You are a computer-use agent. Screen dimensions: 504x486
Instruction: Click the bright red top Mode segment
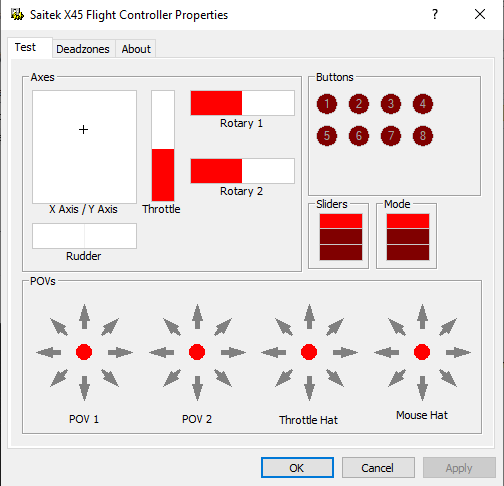point(408,221)
